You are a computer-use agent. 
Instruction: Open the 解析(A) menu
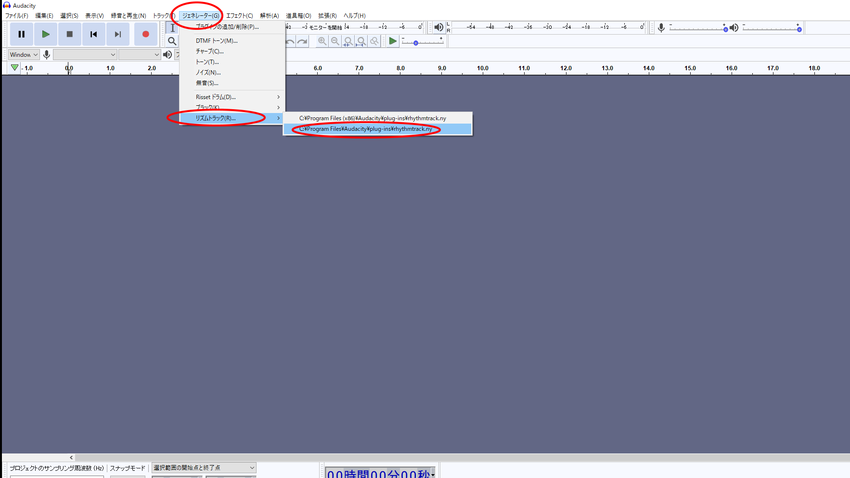(x=269, y=16)
